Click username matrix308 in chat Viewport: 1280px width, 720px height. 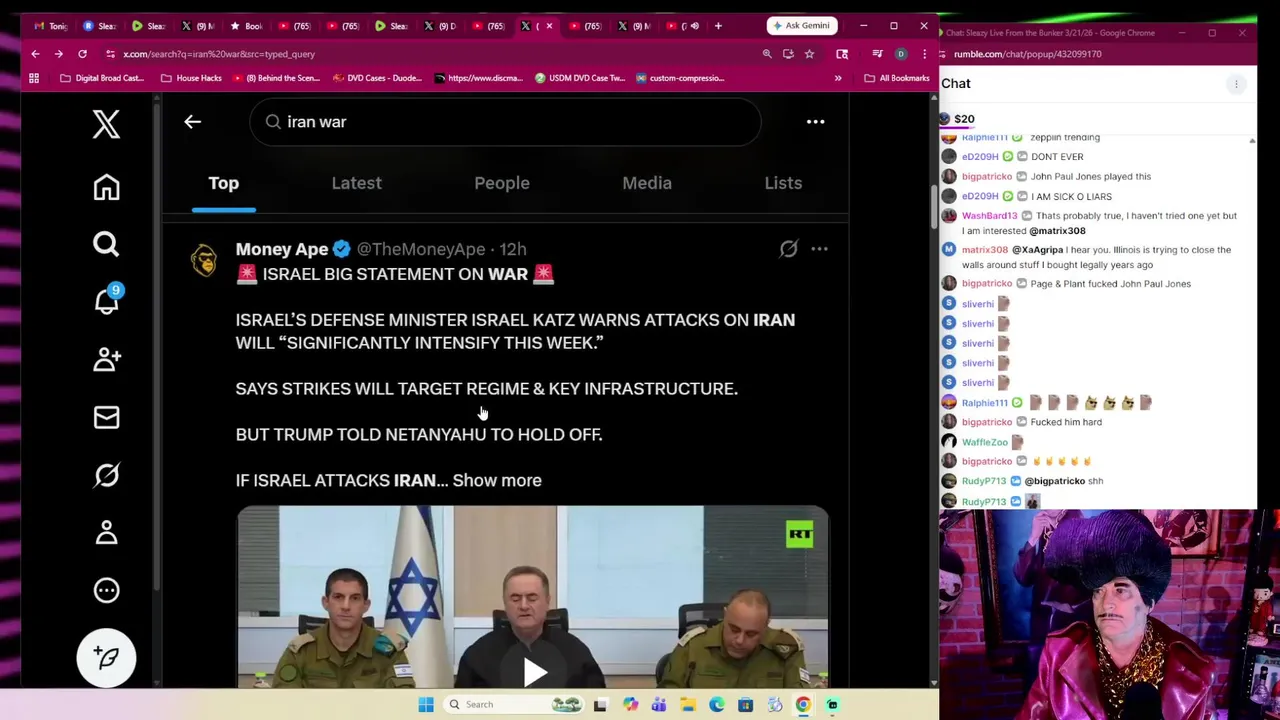(x=985, y=250)
